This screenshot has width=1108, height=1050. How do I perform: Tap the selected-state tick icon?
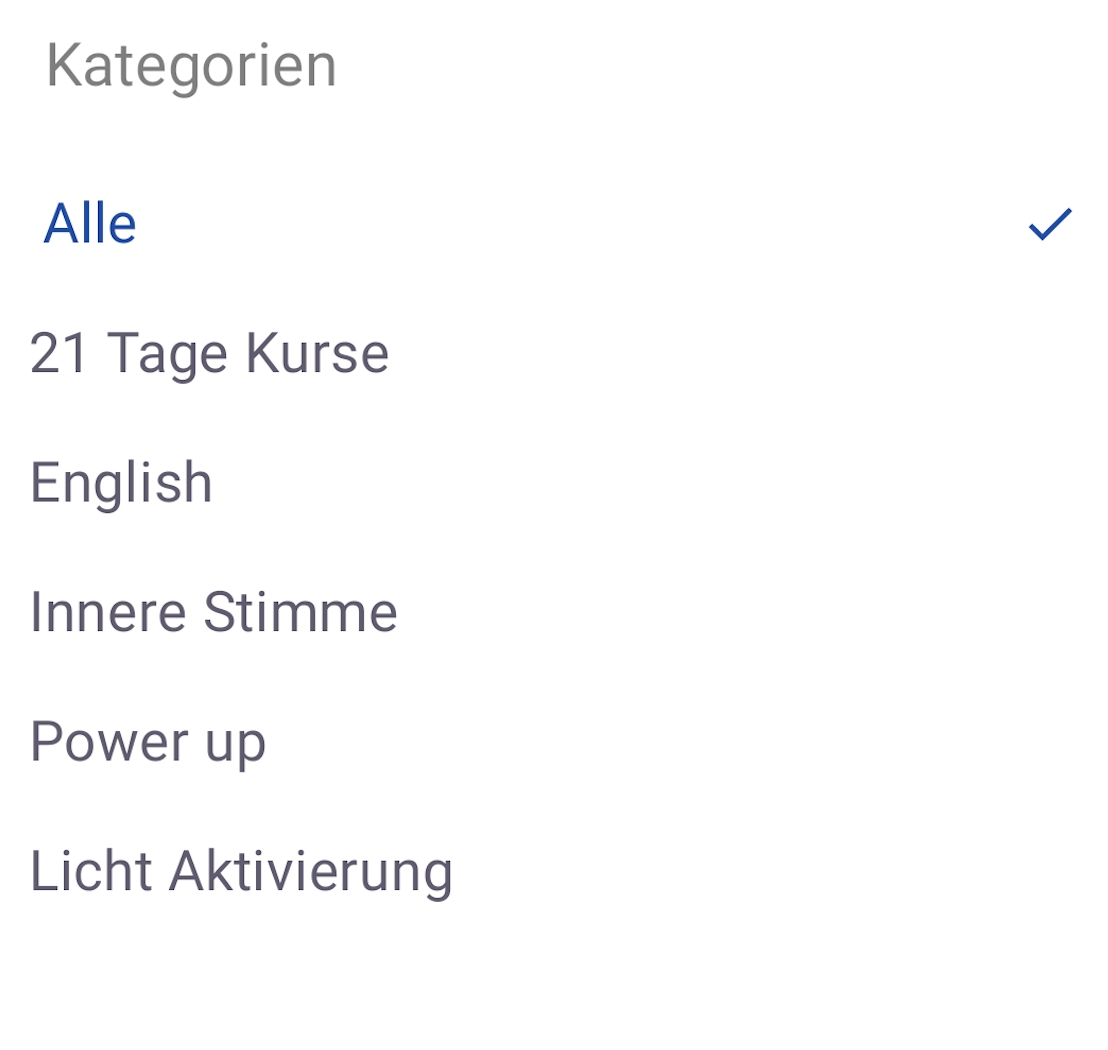point(1050,225)
